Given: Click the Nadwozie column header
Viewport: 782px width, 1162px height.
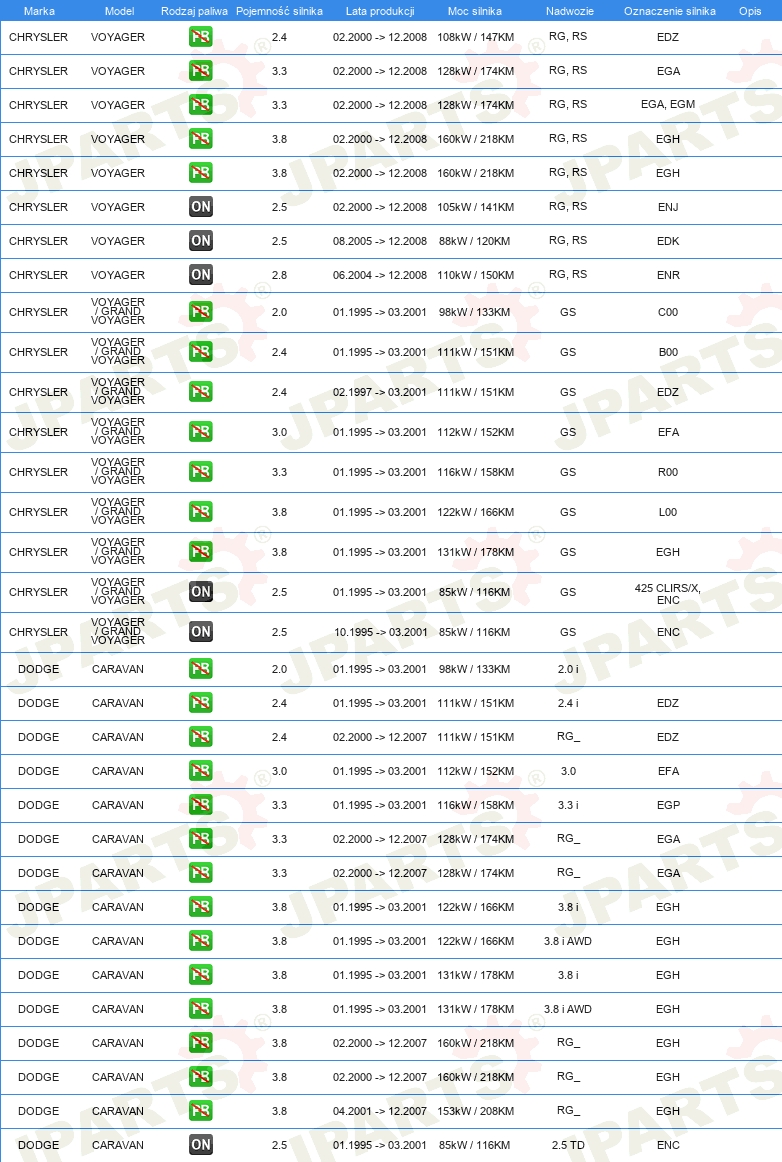Looking at the screenshot, I should pos(569,11).
